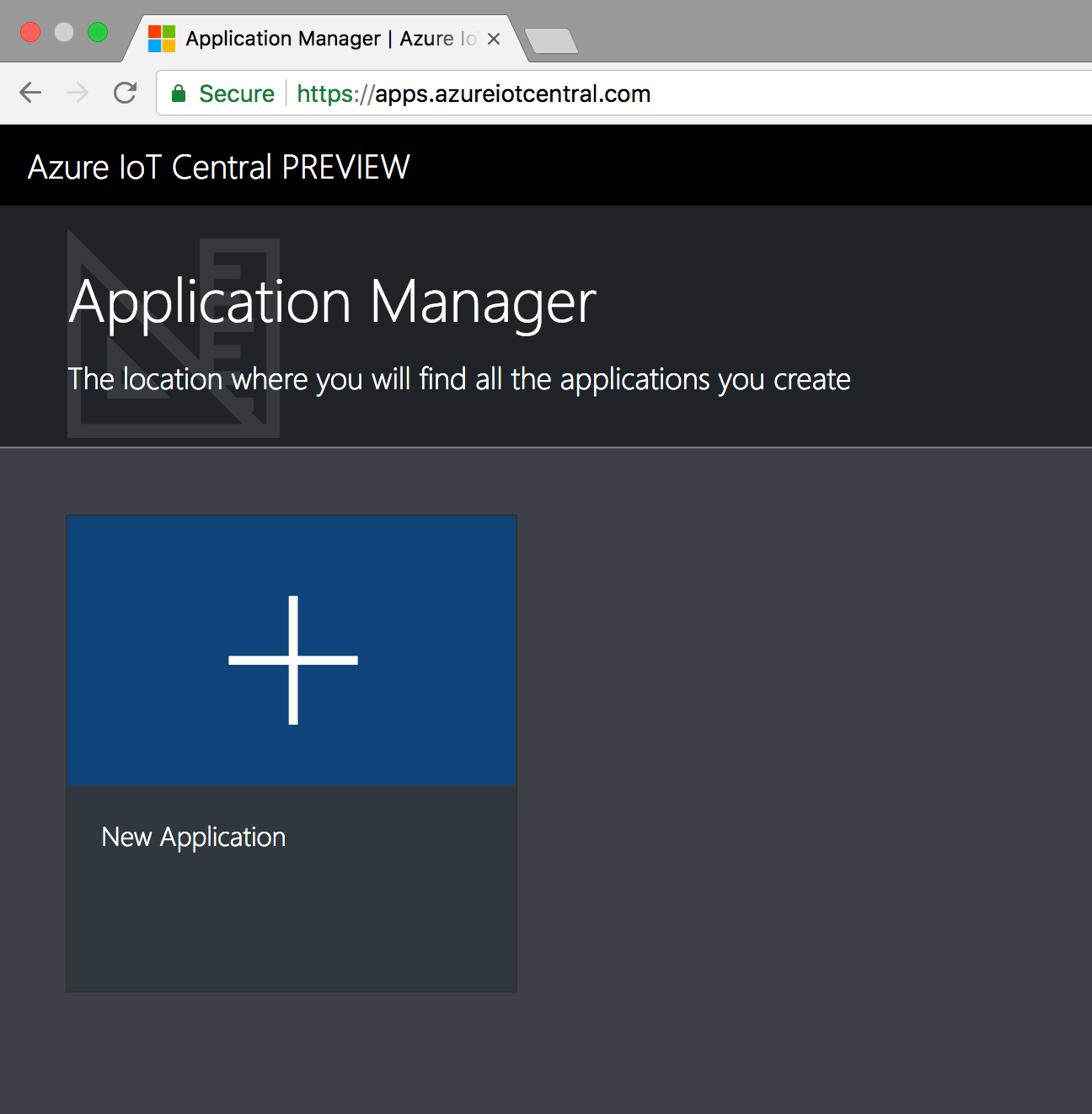The width and height of the screenshot is (1092, 1114).
Task: Click the browser back arrow
Action: pos(30,93)
